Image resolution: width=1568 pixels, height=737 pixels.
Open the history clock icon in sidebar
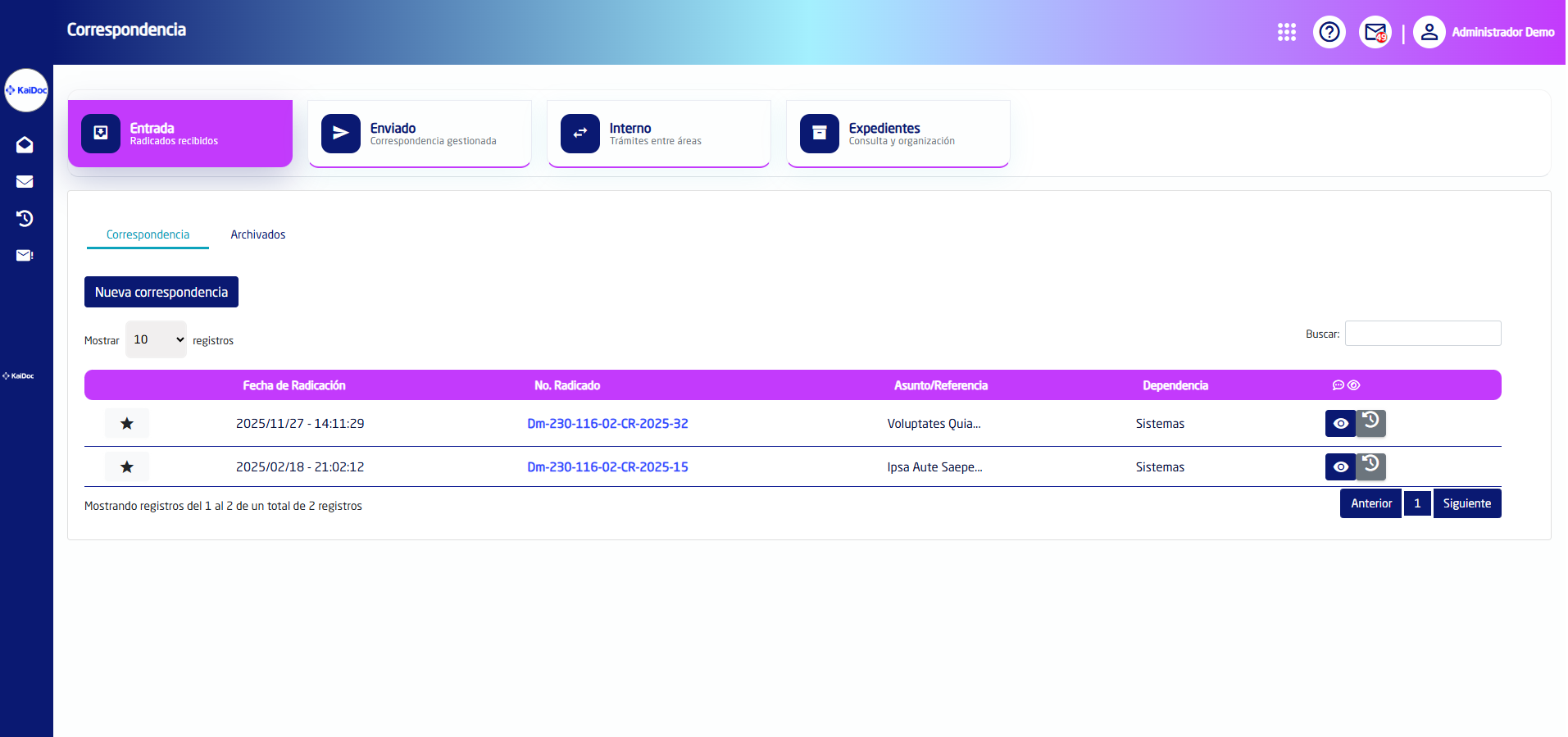coord(25,218)
